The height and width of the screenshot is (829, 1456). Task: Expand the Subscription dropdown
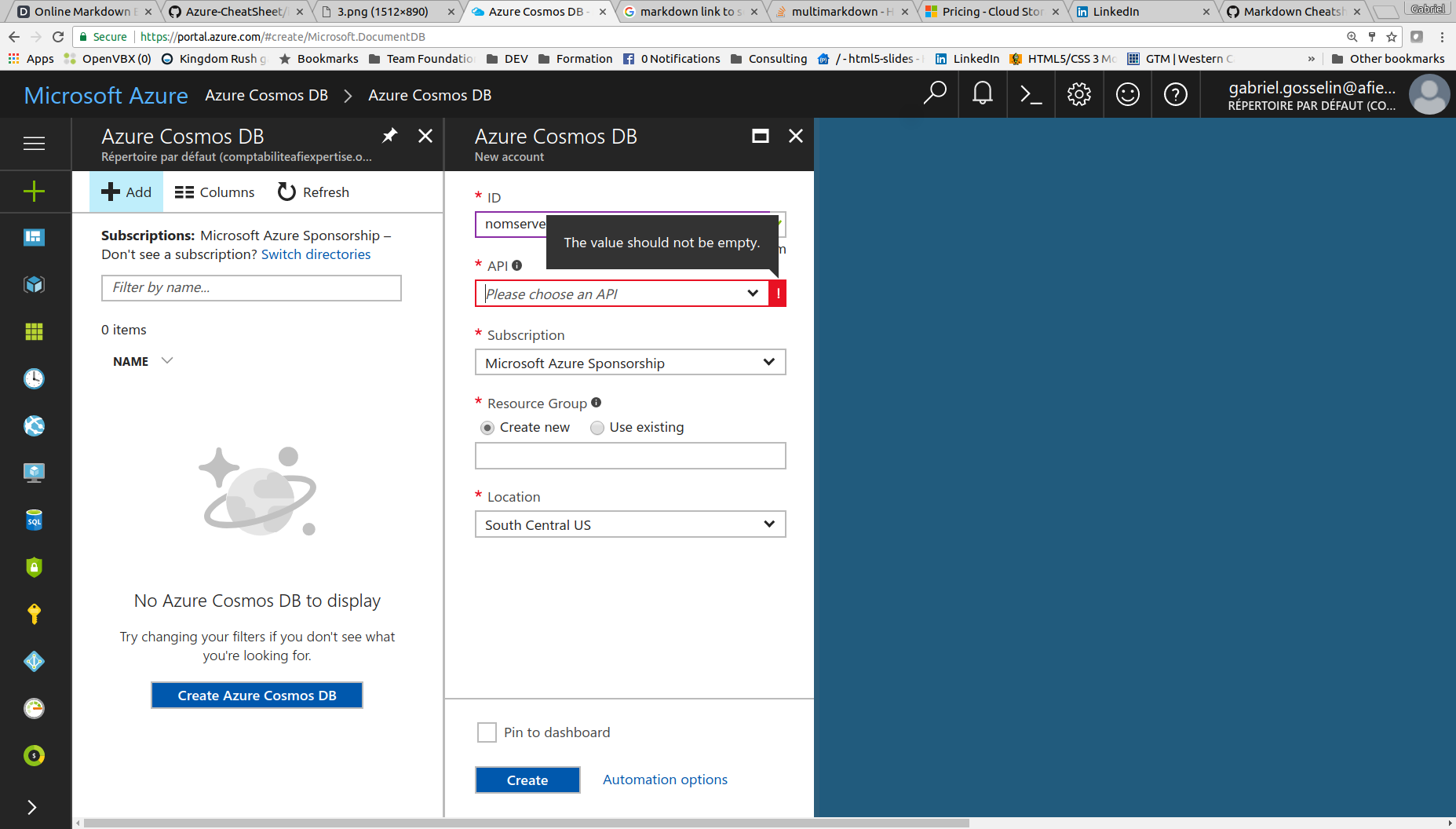click(629, 363)
